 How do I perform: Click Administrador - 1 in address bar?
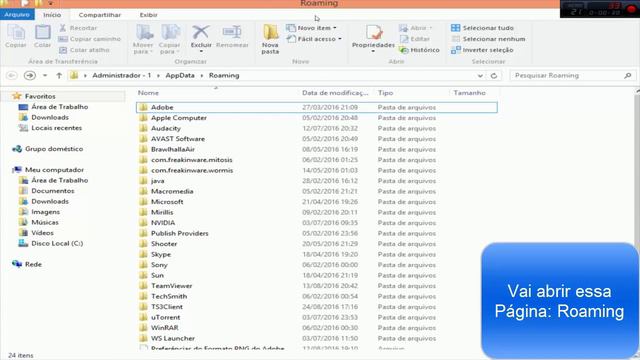click(x=121, y=76)
